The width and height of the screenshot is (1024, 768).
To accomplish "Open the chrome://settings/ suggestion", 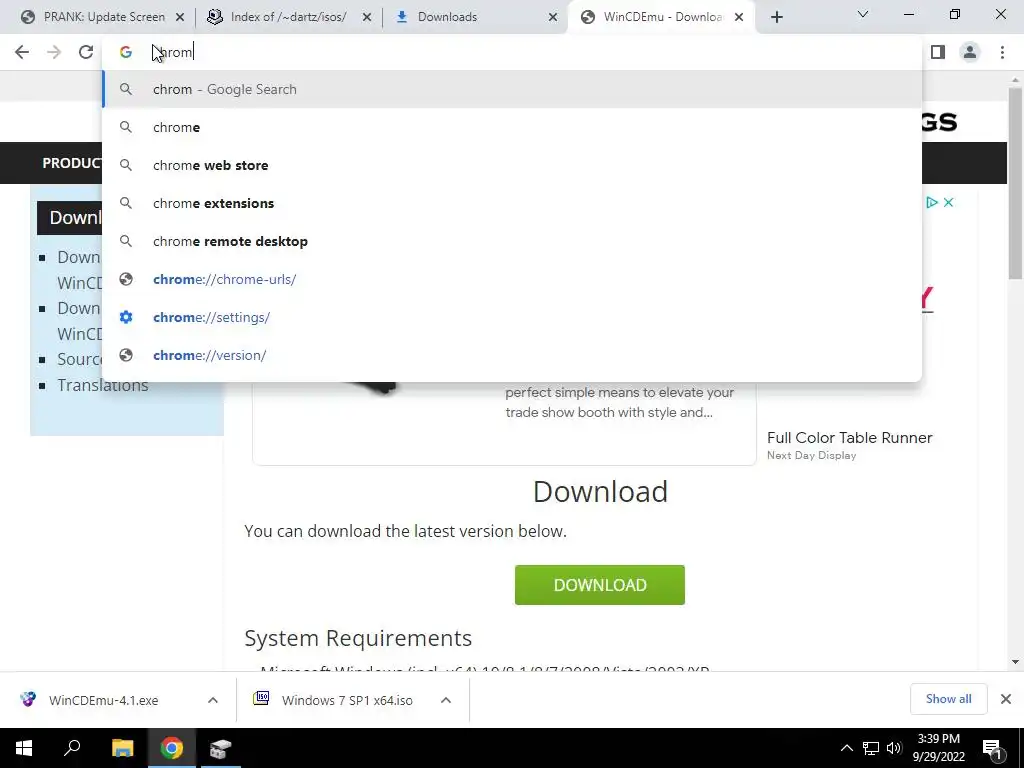I will click(x=512, y=317).
